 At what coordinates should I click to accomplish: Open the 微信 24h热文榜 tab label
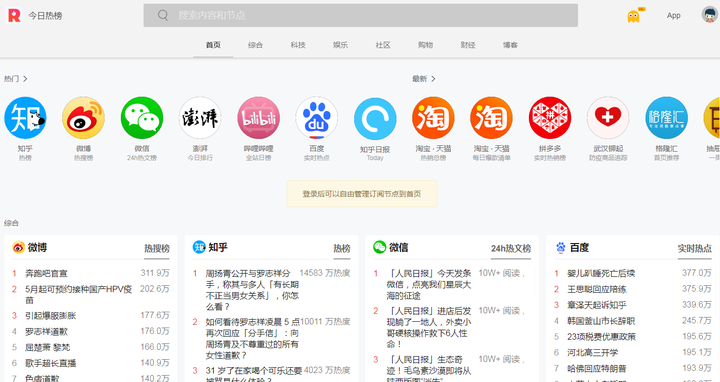point(511,248)
